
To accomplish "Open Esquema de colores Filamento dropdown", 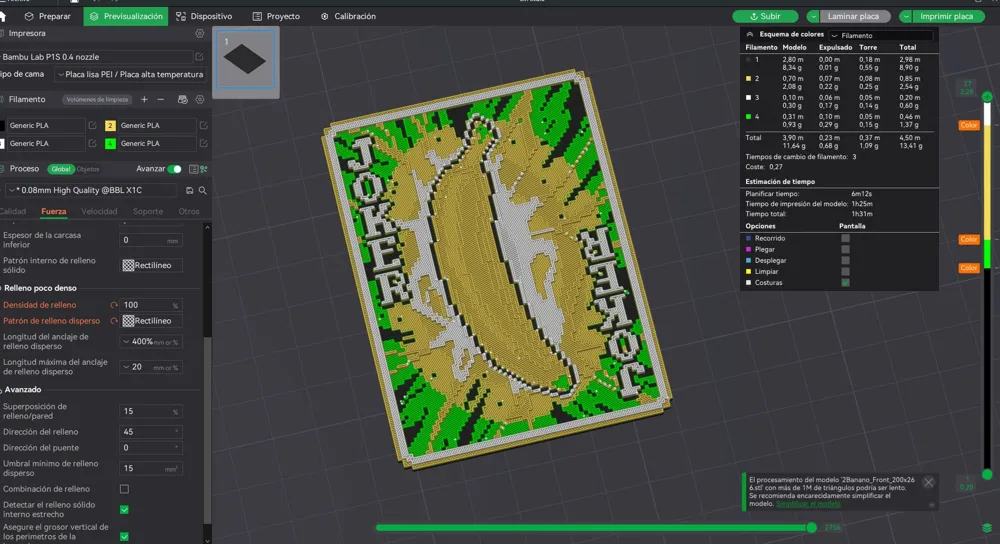I will [879, 35].
